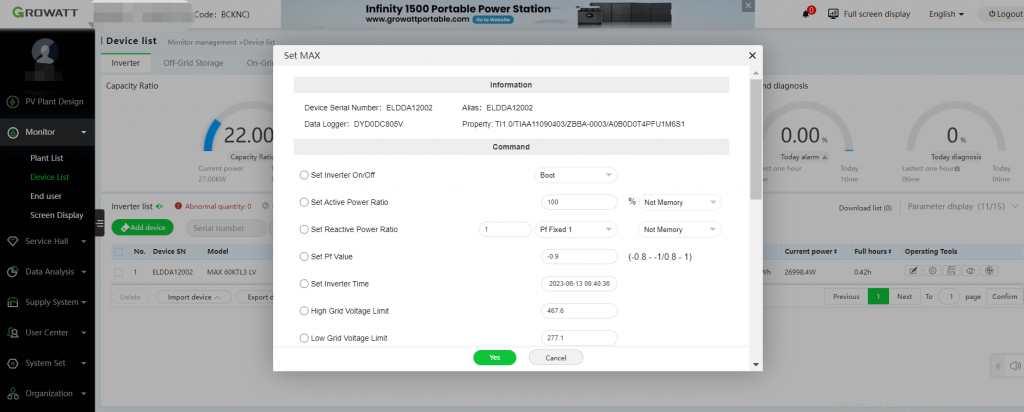This screenshot has height=412, width=1024.
Task: Click the edit pencil tool for ELDDA12002
Action: 913,271
